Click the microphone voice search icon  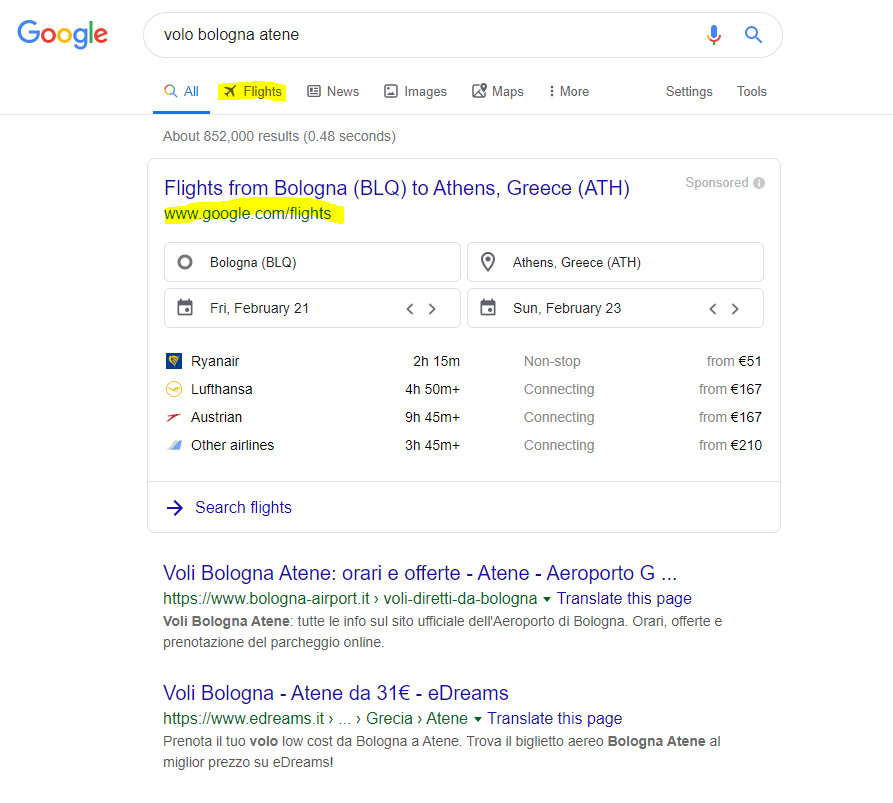point(713,35)
